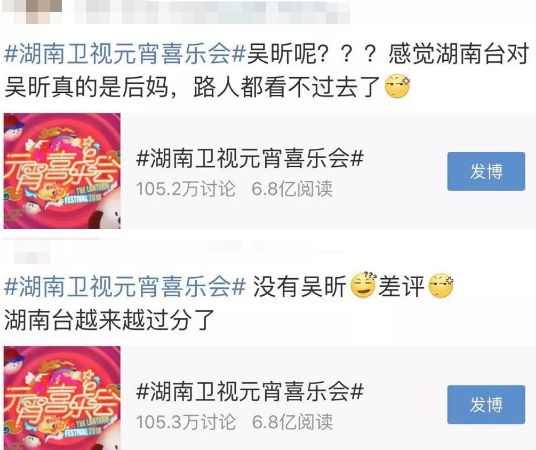The height and width of the screenshot is (450, 536).
Task: Click 发博 on the 105.2万讨论 card
Action: [486, 171]
